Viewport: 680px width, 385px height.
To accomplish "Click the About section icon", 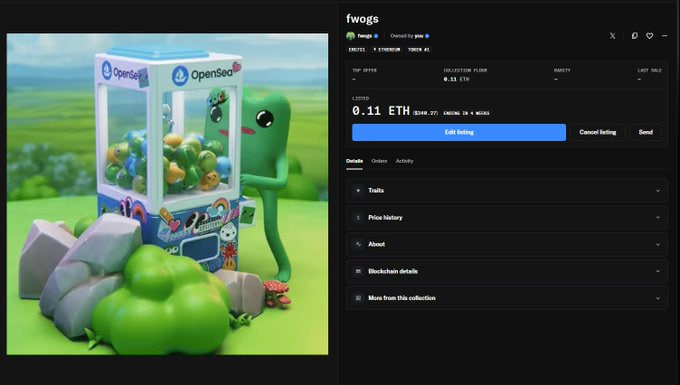I will click(x=358, y=245).
